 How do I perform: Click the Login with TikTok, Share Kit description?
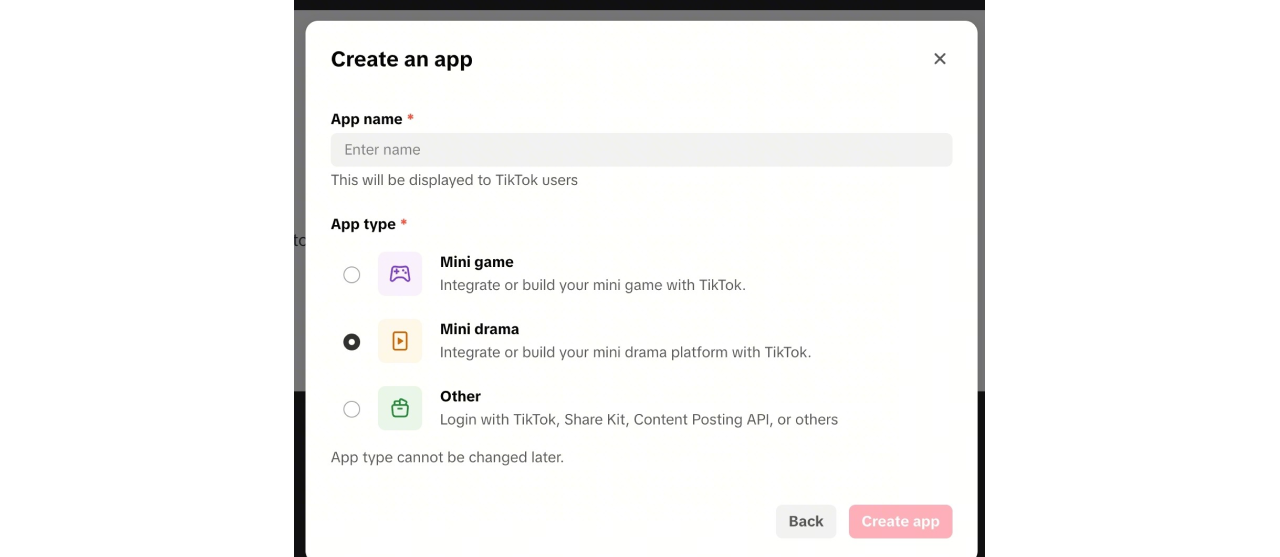(639, 419)
